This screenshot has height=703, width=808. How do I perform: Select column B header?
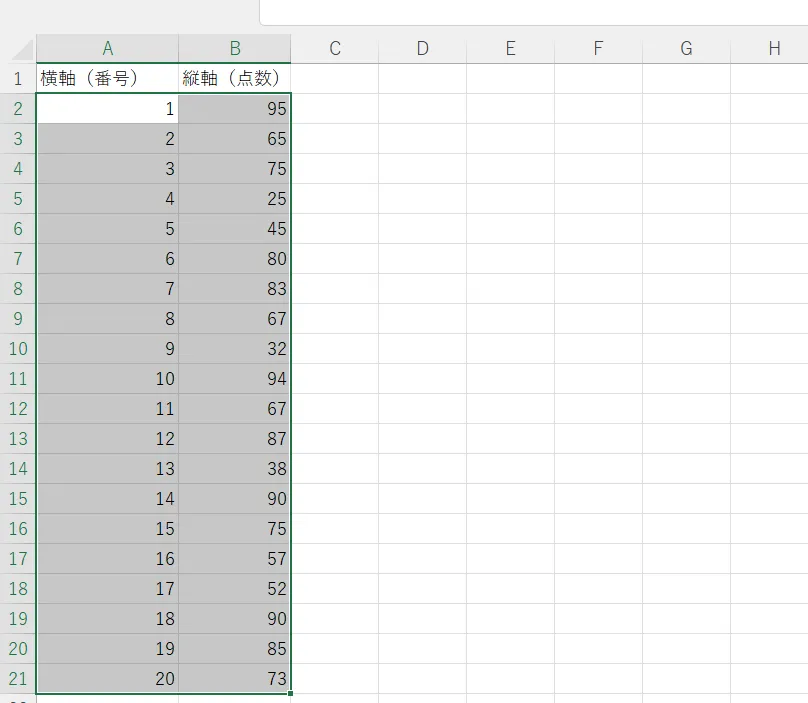coord(235,49)
